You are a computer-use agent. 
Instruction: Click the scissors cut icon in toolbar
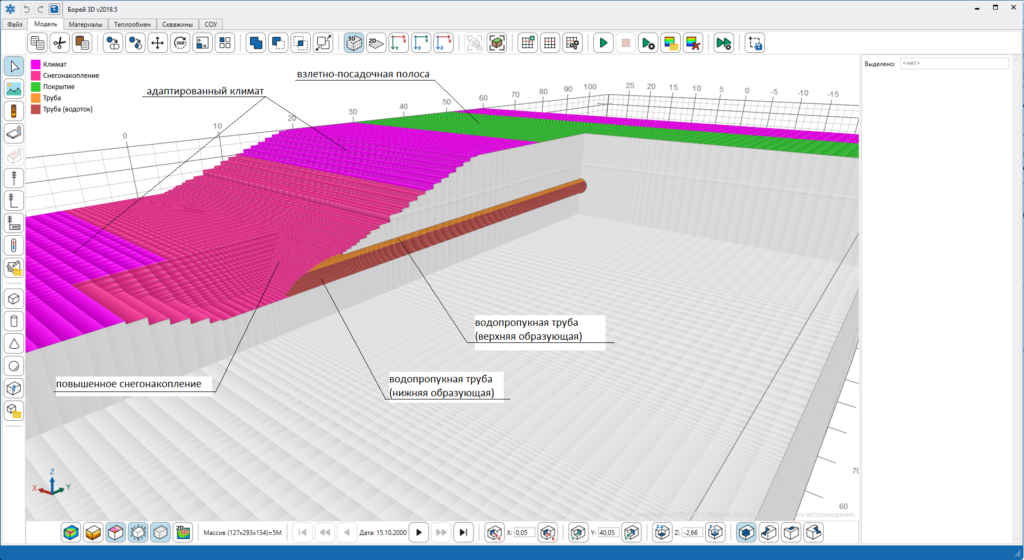click(x=60, y=43)
